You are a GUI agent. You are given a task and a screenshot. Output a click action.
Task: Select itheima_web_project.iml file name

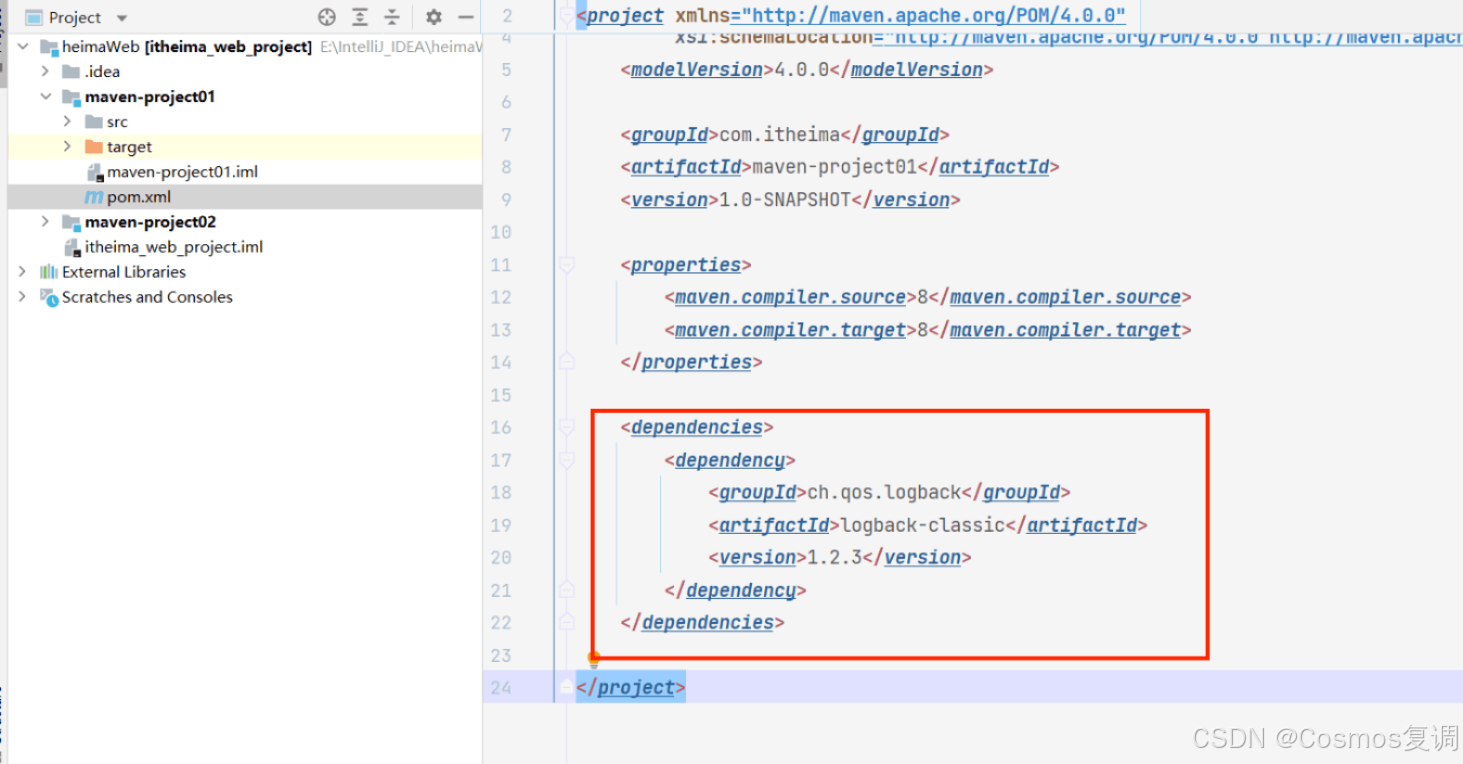click(174, 247)
